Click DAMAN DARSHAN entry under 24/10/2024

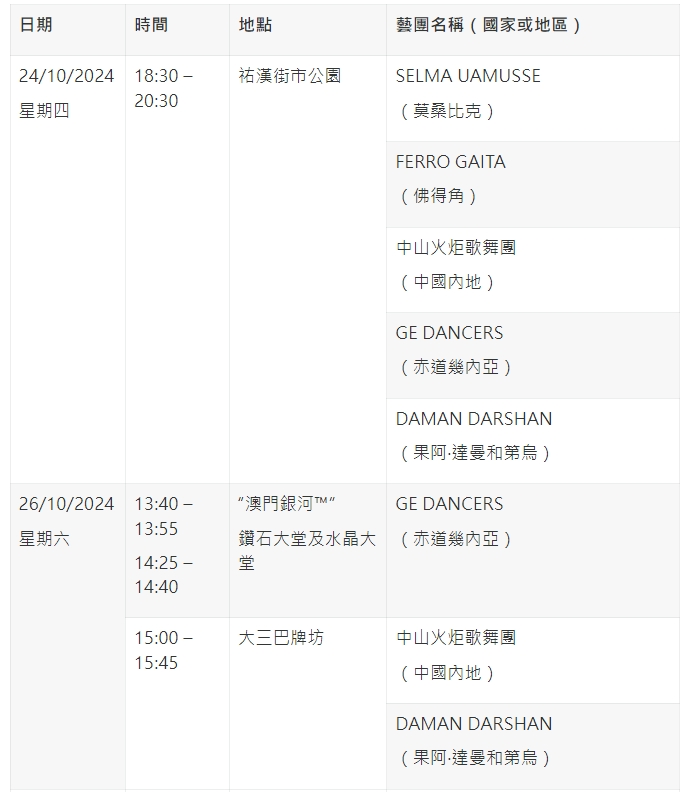(533, 441)
